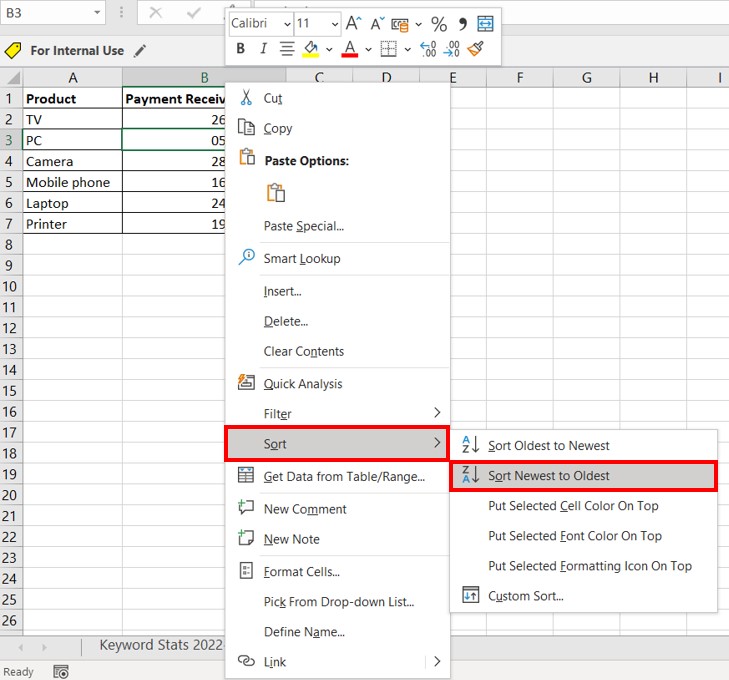Click the accounting number format icon
Screen dimensions: 729x680
point(400,24)
